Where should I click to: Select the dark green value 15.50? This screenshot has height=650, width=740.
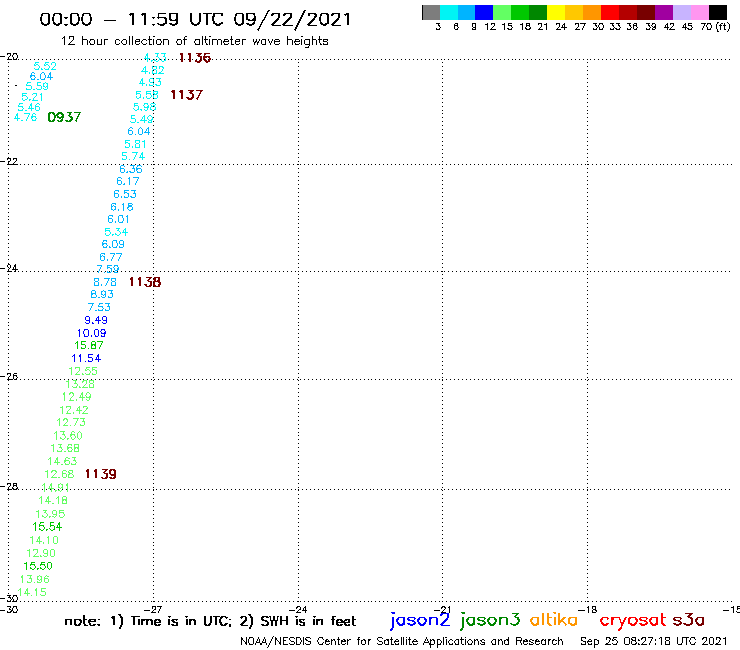click(x=38, y=566)
